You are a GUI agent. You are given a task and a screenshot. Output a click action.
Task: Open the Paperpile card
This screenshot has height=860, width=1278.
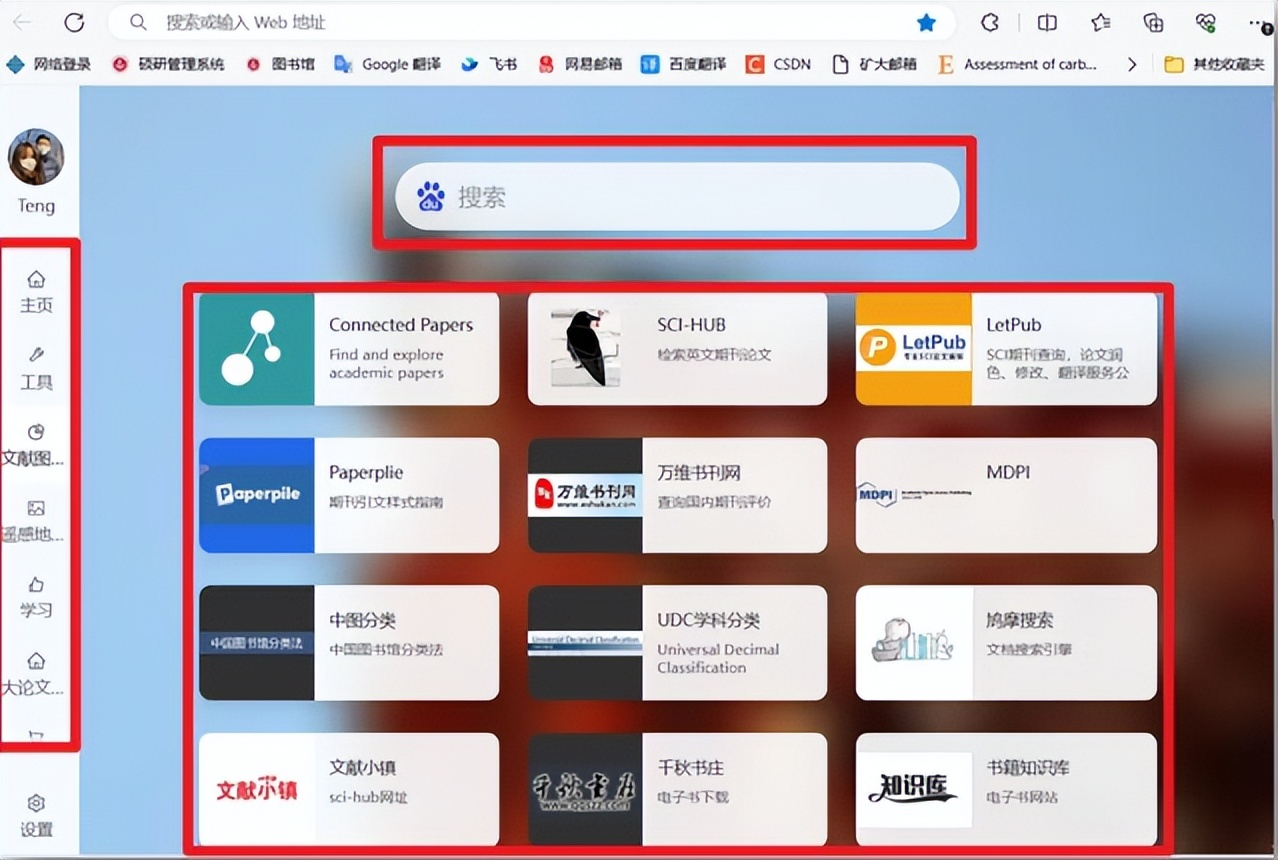point(349,495)
